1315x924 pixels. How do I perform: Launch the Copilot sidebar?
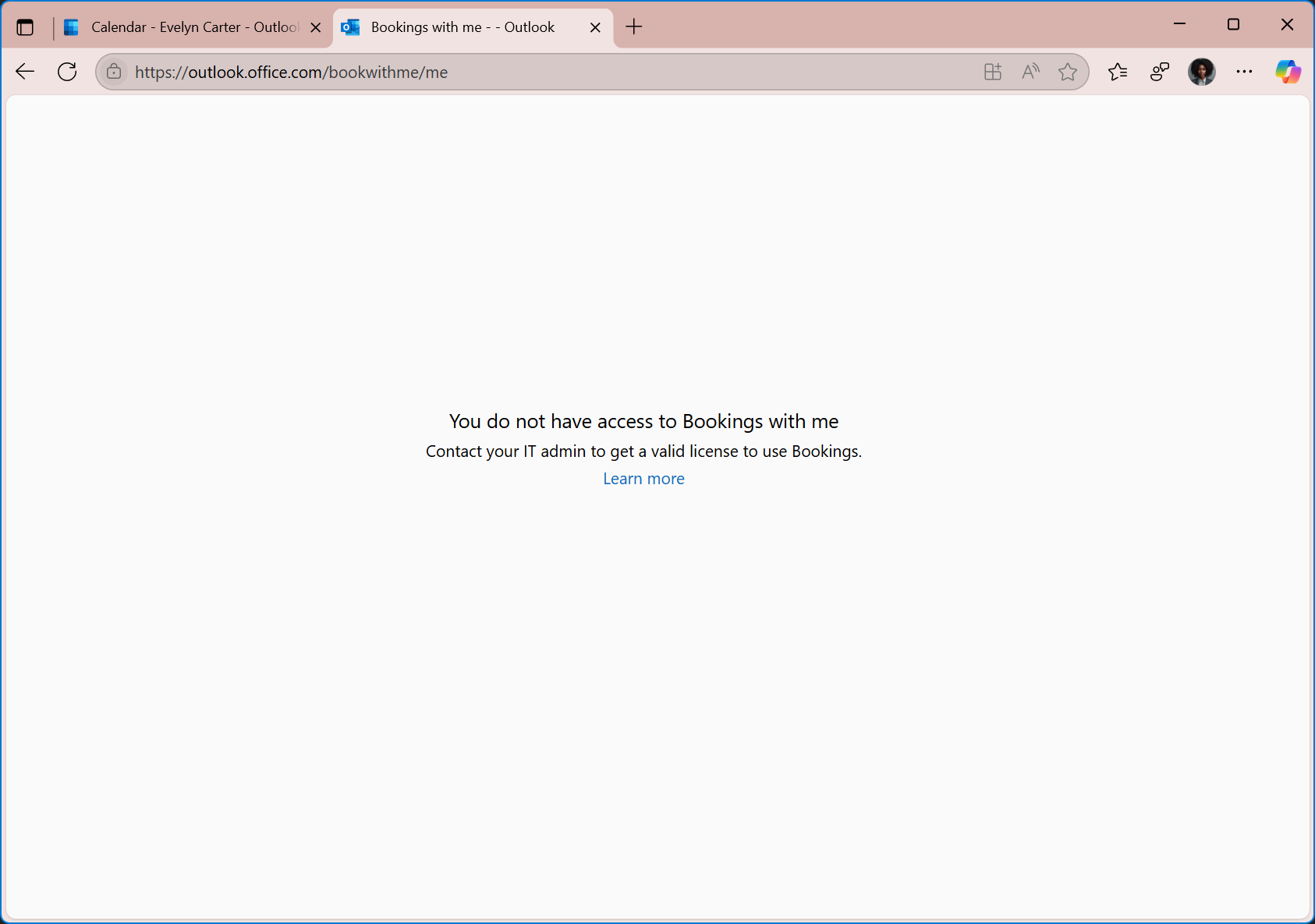(1288, 72)
